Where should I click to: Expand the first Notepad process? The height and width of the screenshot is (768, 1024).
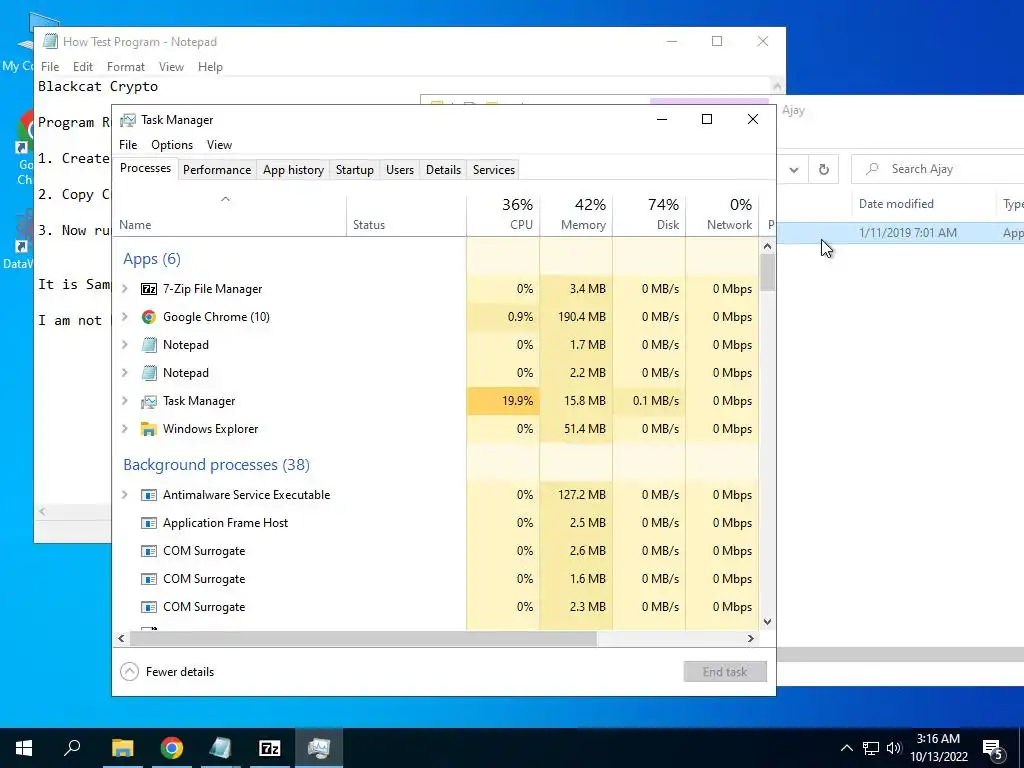coord(125,345)
